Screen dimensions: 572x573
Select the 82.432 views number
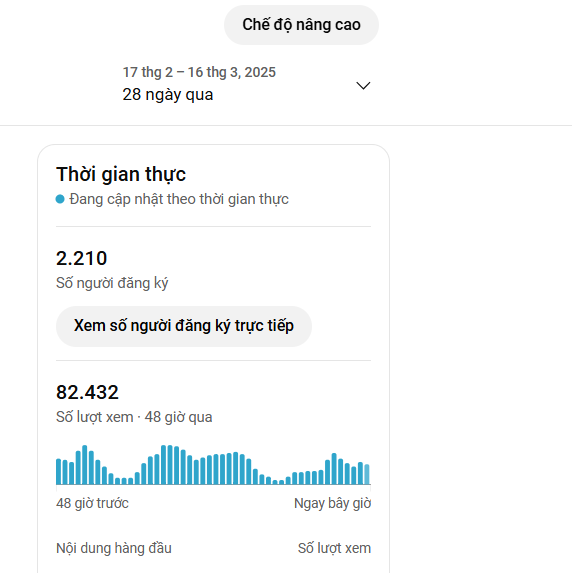click(x=87, y=392)
